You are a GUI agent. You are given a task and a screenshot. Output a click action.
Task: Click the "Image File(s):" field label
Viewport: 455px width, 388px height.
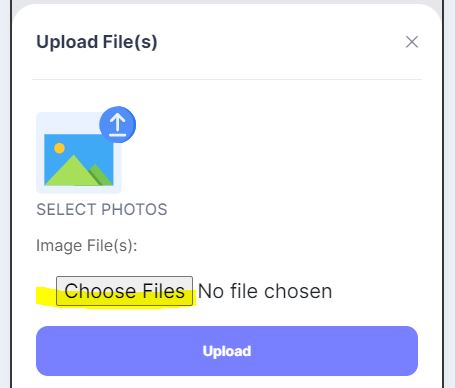point(87,246)
